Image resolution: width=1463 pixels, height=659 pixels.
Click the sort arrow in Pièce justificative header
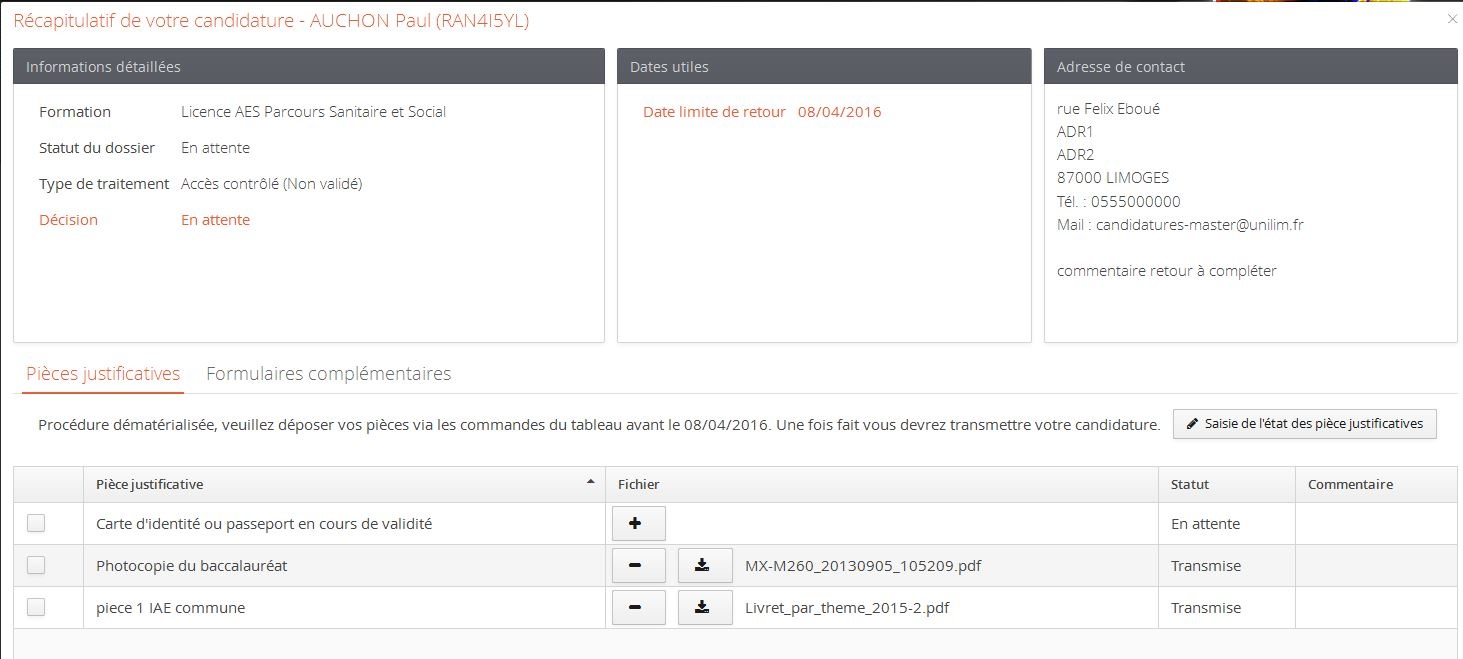click(590, 483)
